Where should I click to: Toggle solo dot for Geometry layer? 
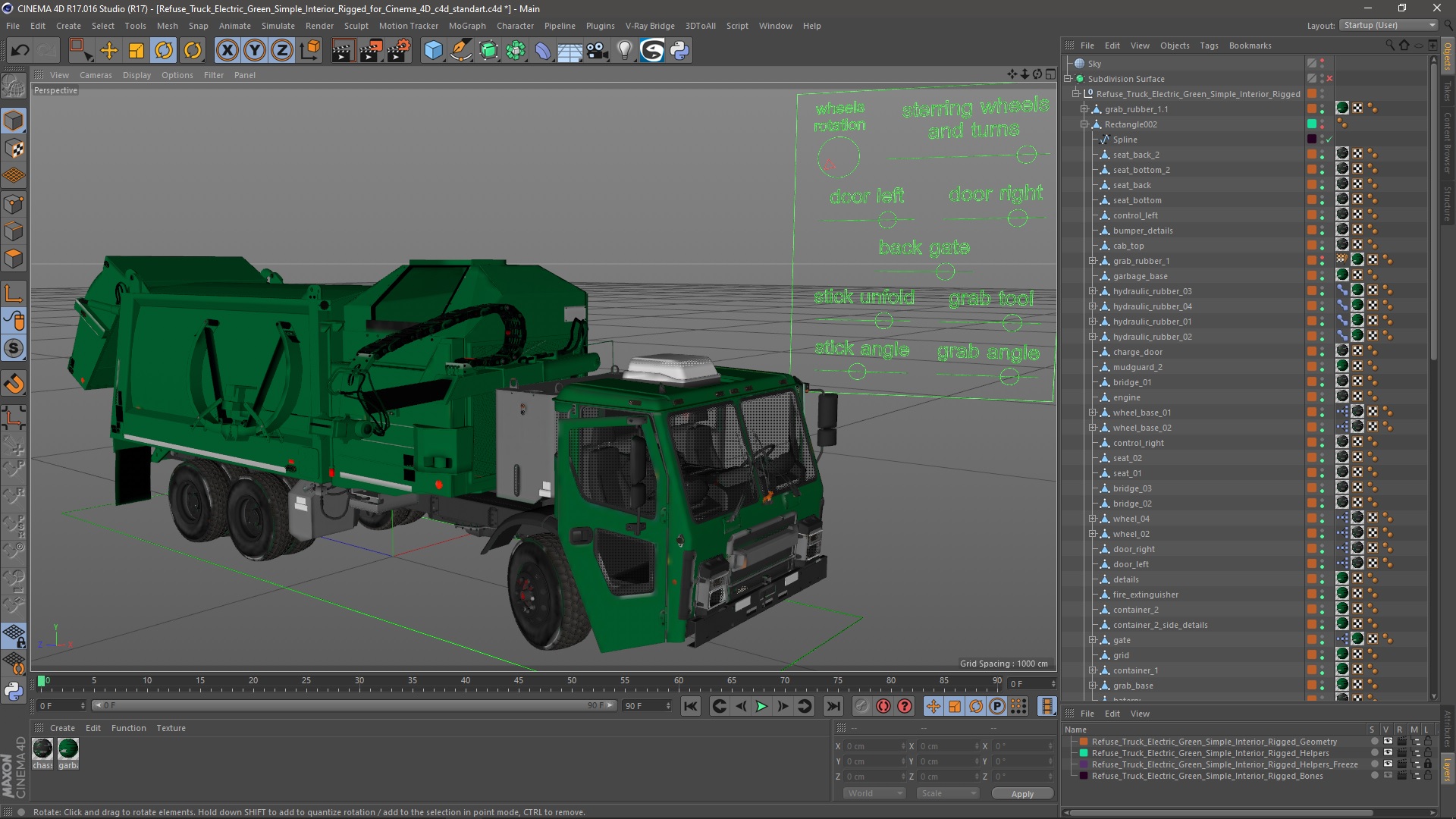point(1374,742)
